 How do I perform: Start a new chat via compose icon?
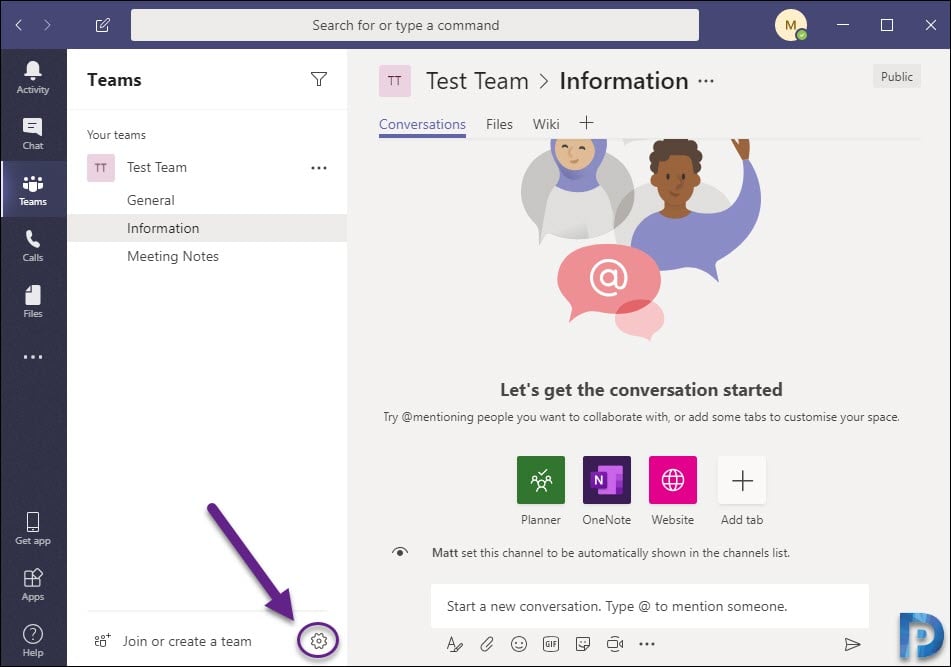(x=102, y=25)
